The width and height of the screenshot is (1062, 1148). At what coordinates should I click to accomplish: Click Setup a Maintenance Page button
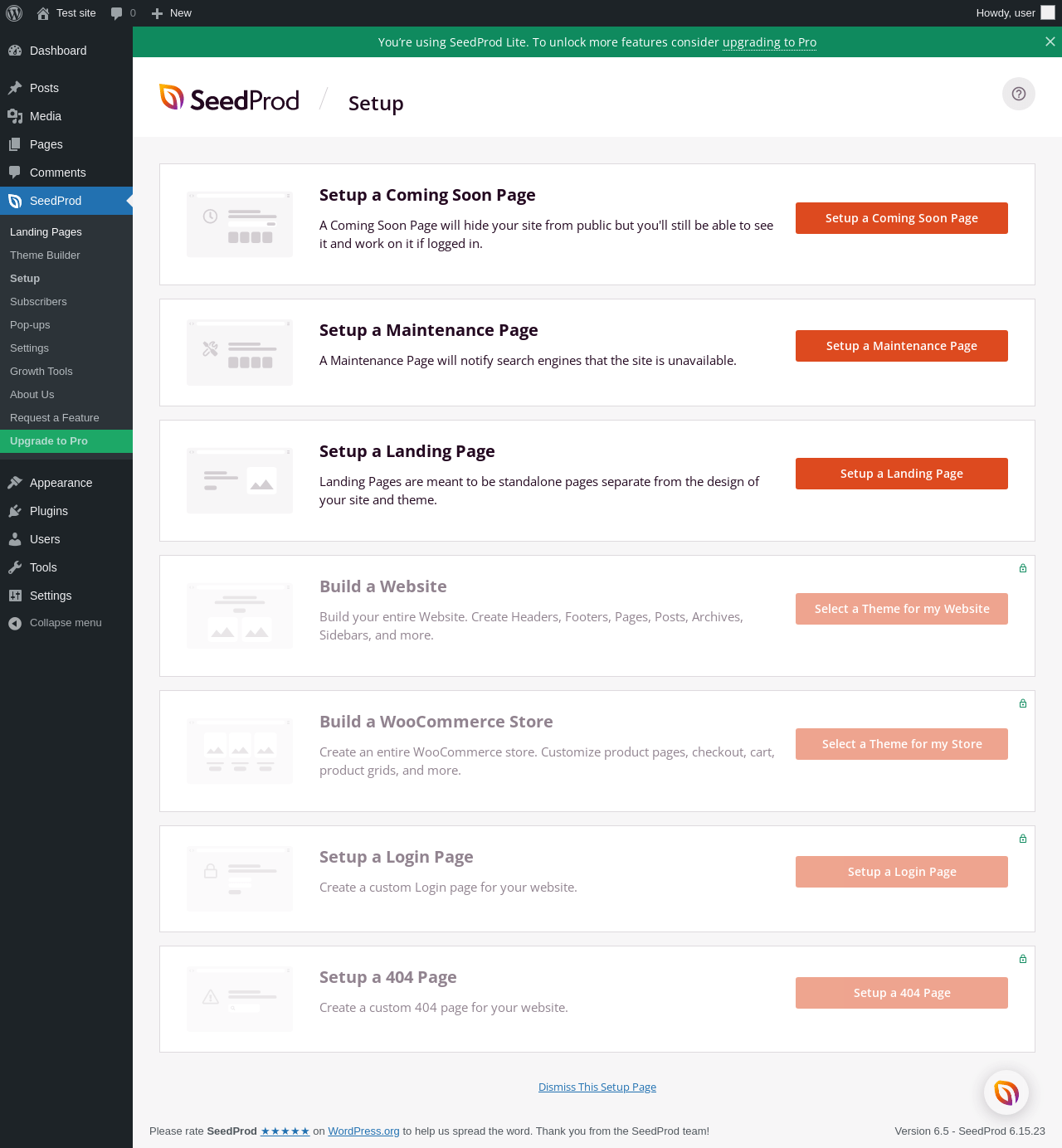901,346
